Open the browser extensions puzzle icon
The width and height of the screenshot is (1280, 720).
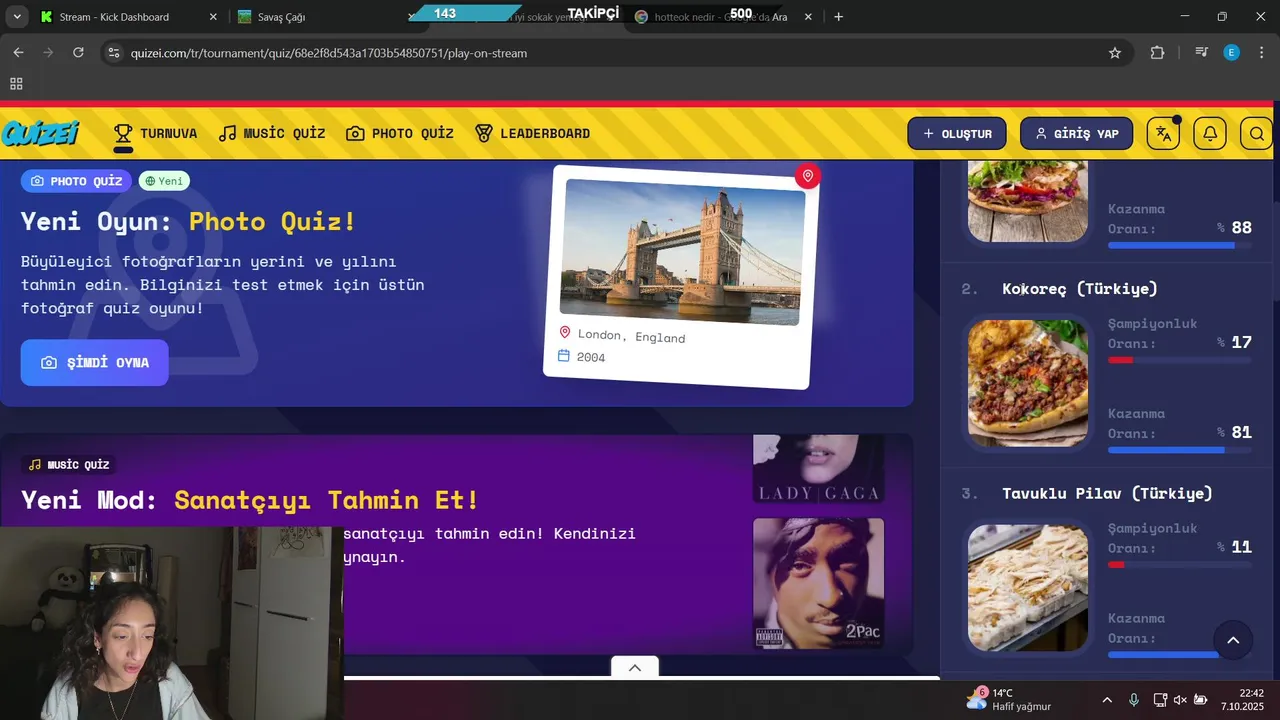point(1158,53)
